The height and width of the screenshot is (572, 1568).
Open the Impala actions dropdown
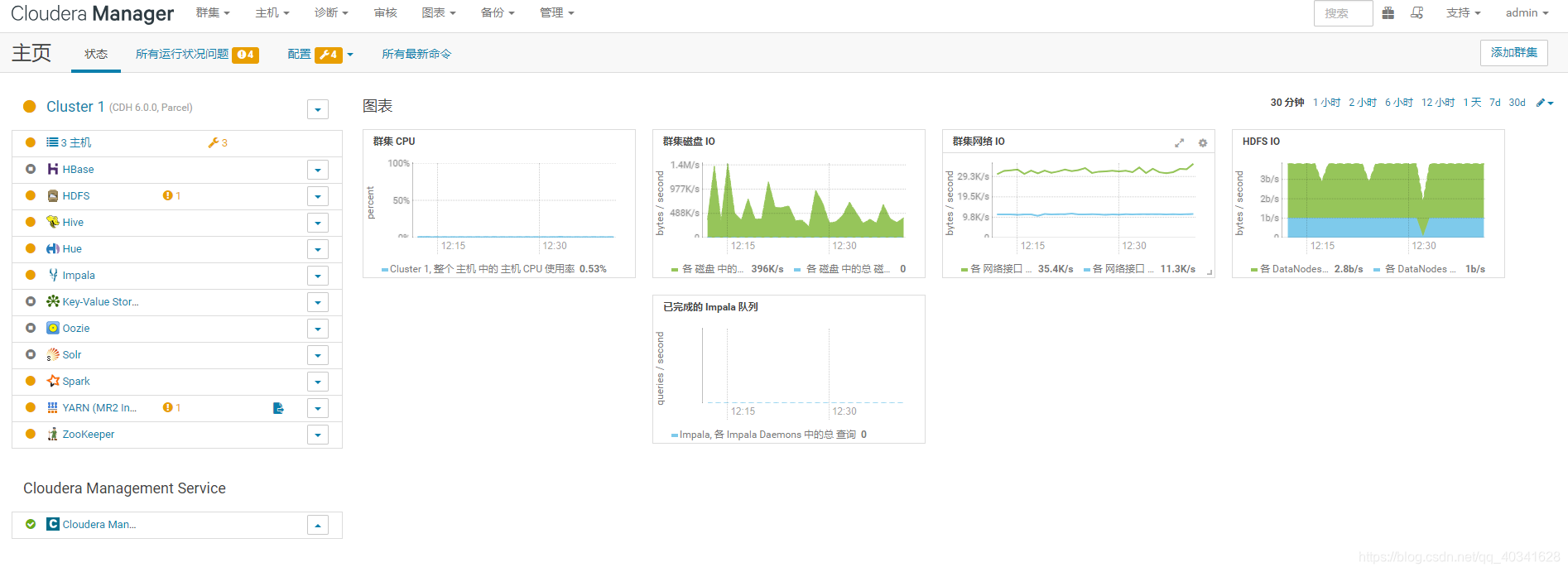click(x=318, y=276)
